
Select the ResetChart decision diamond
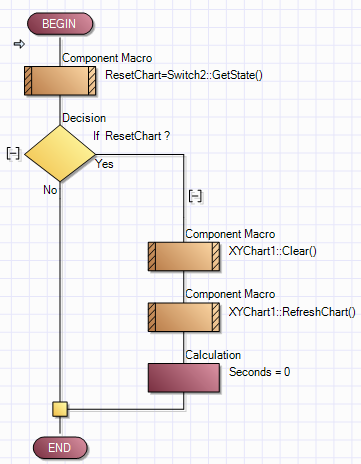60,153
